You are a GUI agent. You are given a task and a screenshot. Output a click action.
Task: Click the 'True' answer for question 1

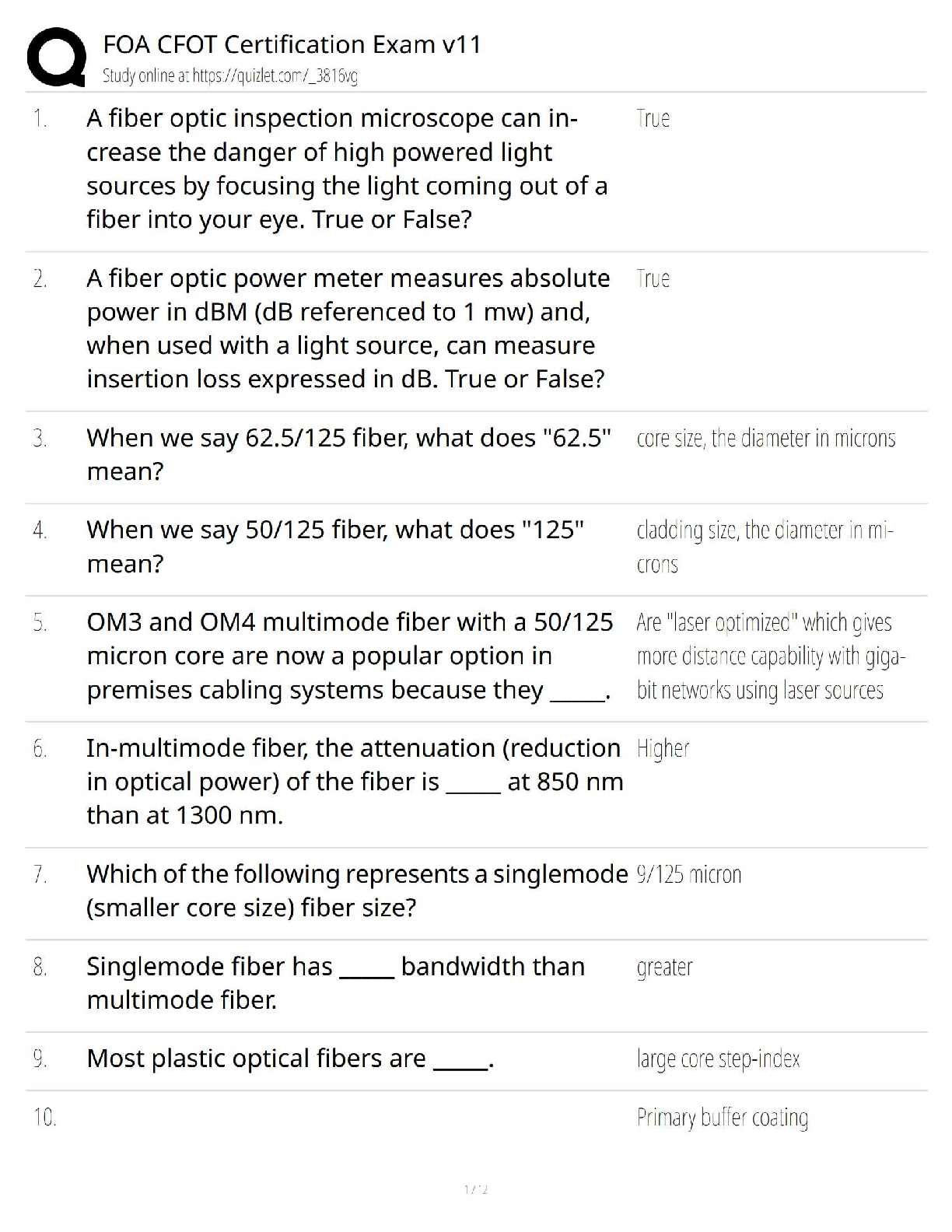[653, 119]
